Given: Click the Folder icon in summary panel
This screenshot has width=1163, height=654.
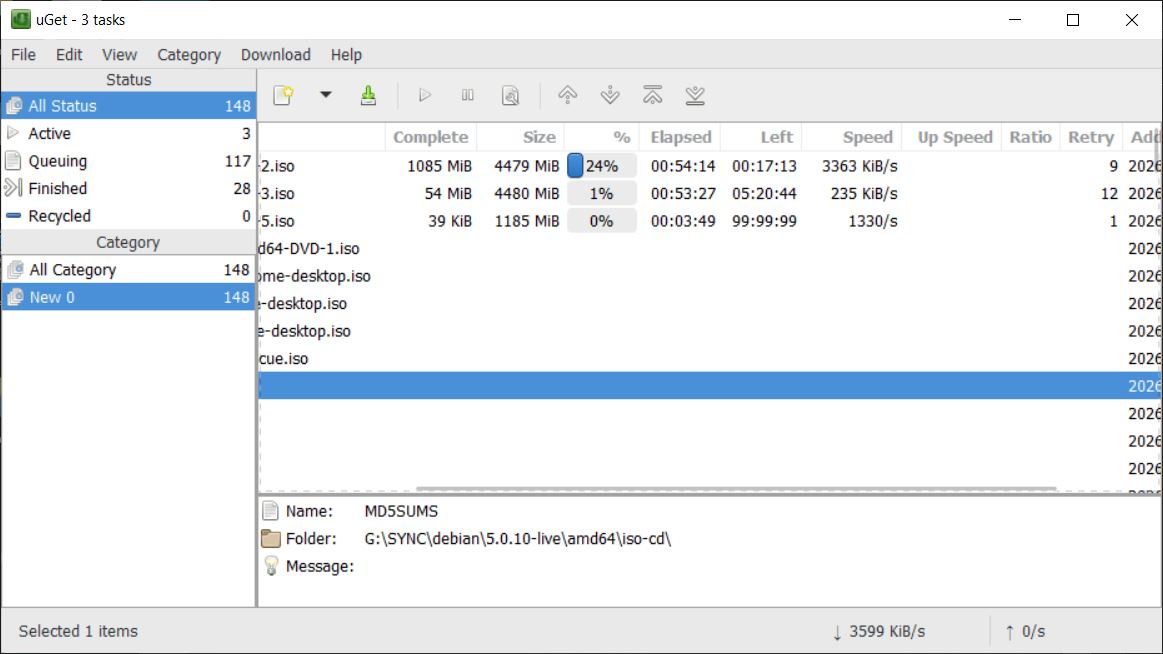Looking at the screenshot, I should [271, 539].
